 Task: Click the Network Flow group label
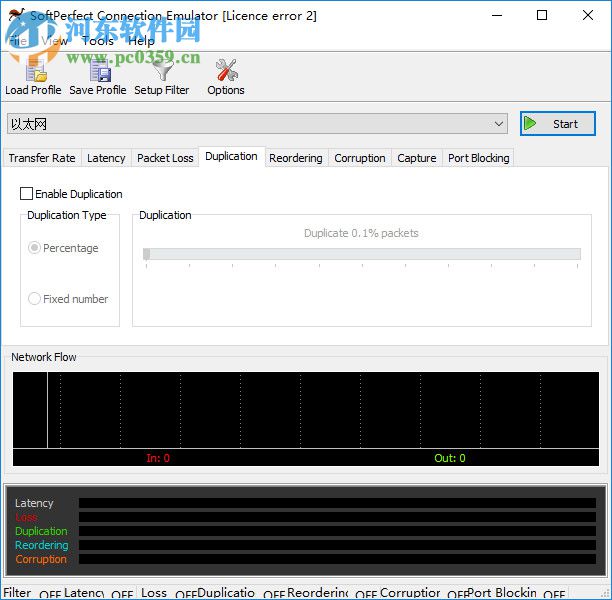tap(44, 357)
